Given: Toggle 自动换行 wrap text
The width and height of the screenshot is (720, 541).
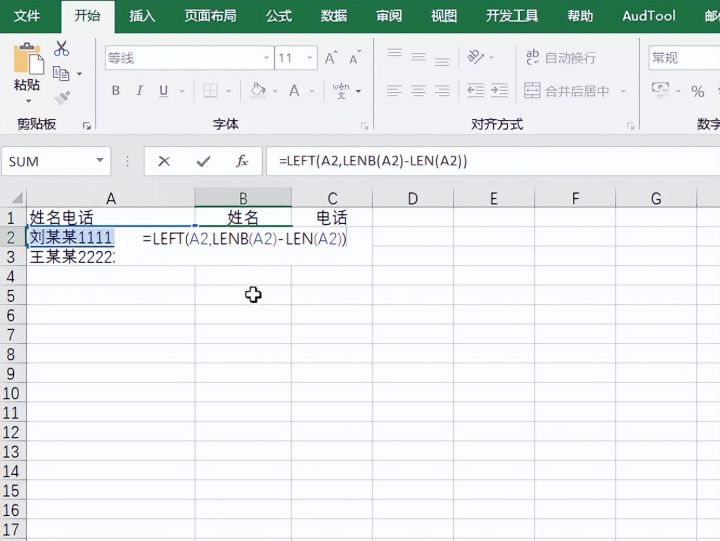Looking at the screenshot, I should [x=561, y=57].
